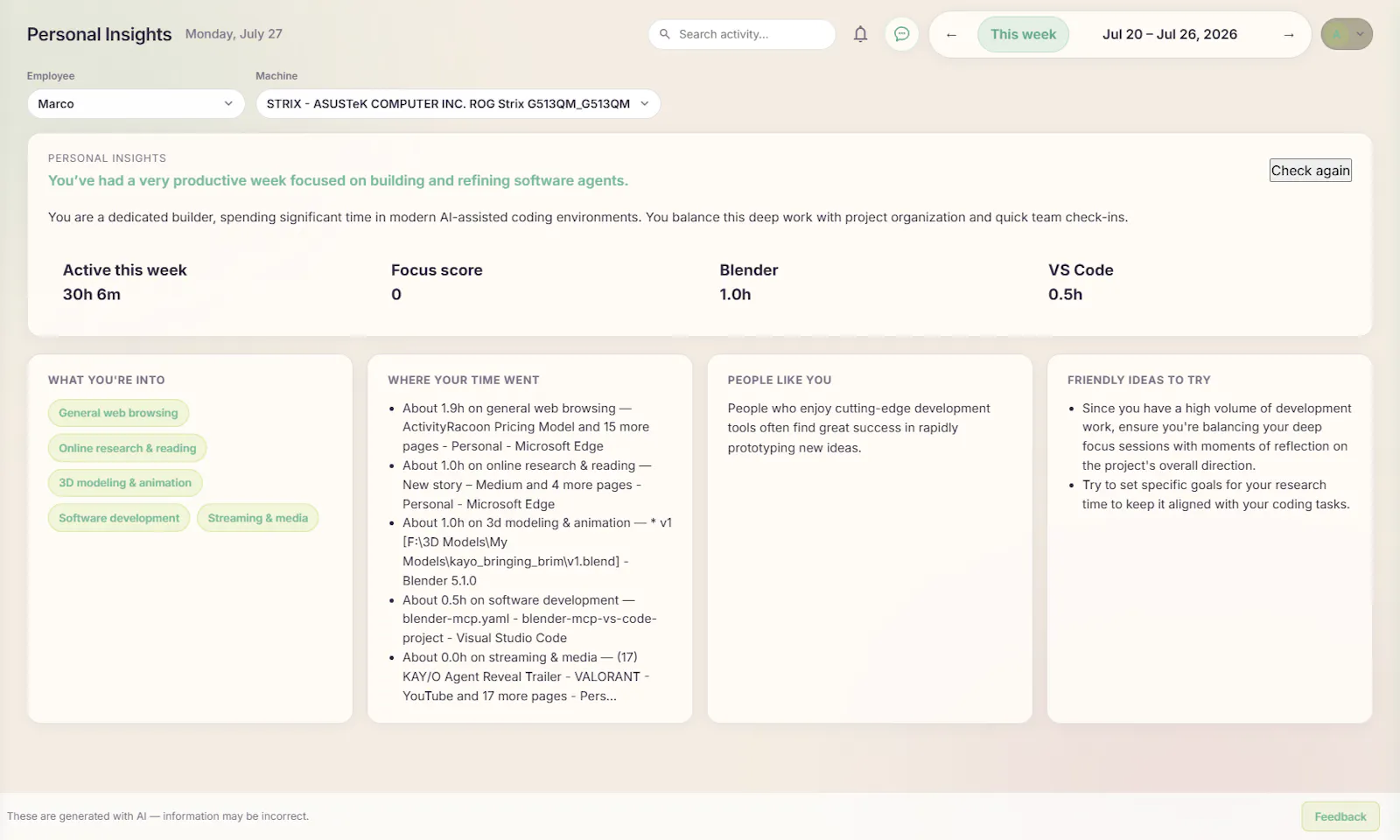Open the Employee dropdown showing Marco
1400x840 pixels.
click(x=136, y=103)
